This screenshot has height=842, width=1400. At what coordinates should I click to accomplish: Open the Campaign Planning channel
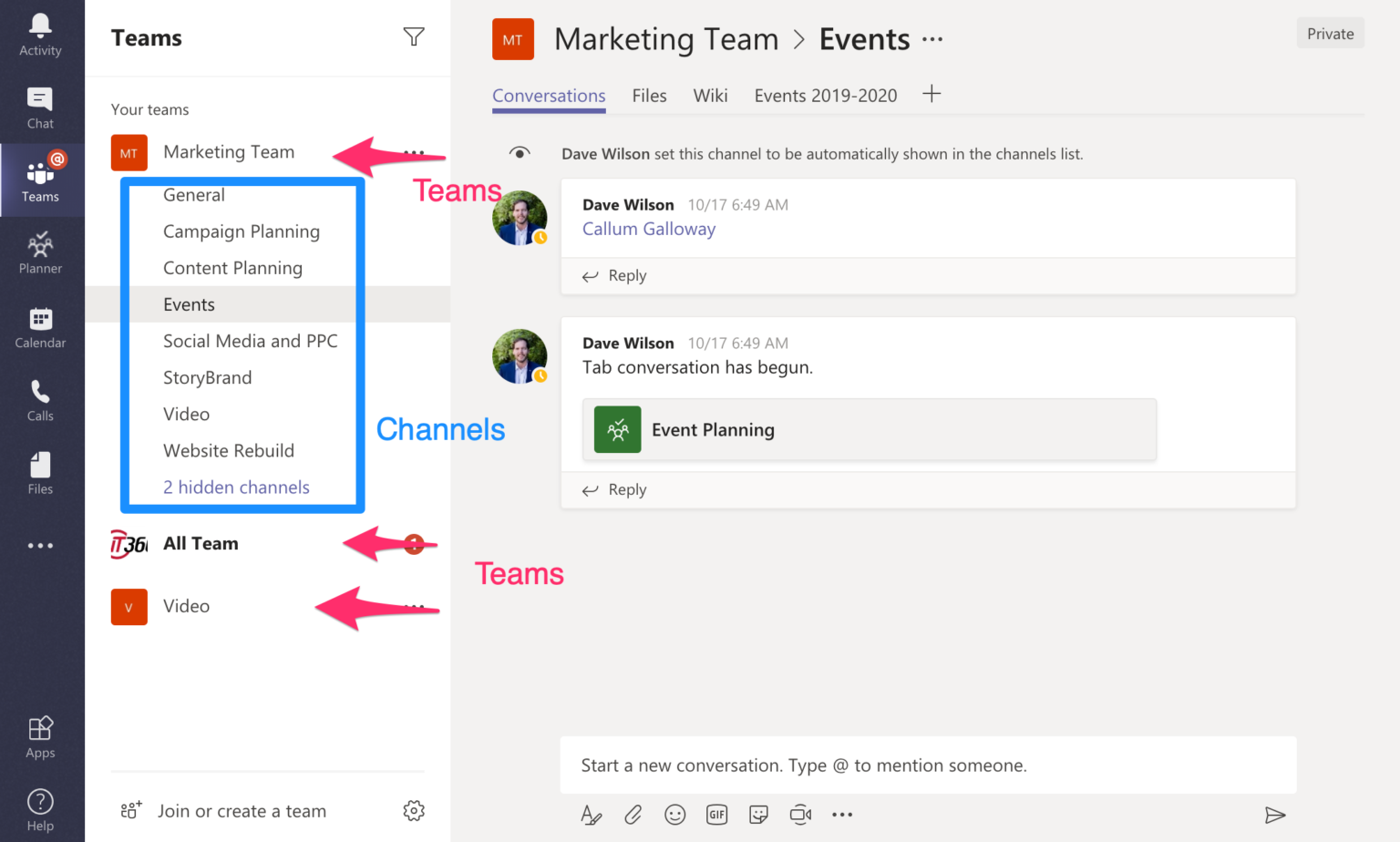[242, 231]
